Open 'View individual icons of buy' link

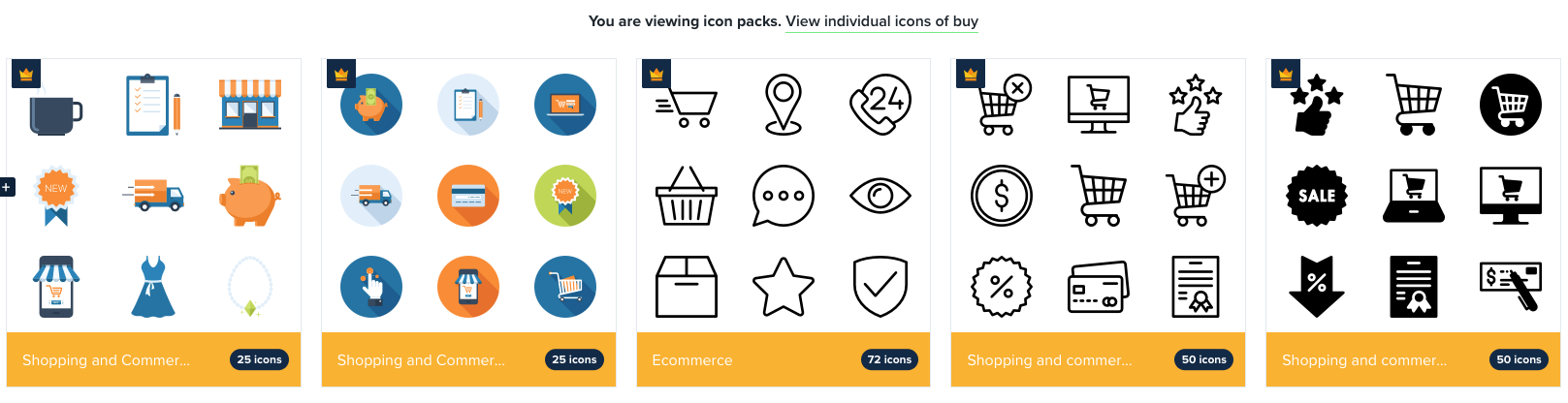click(881, 21)
